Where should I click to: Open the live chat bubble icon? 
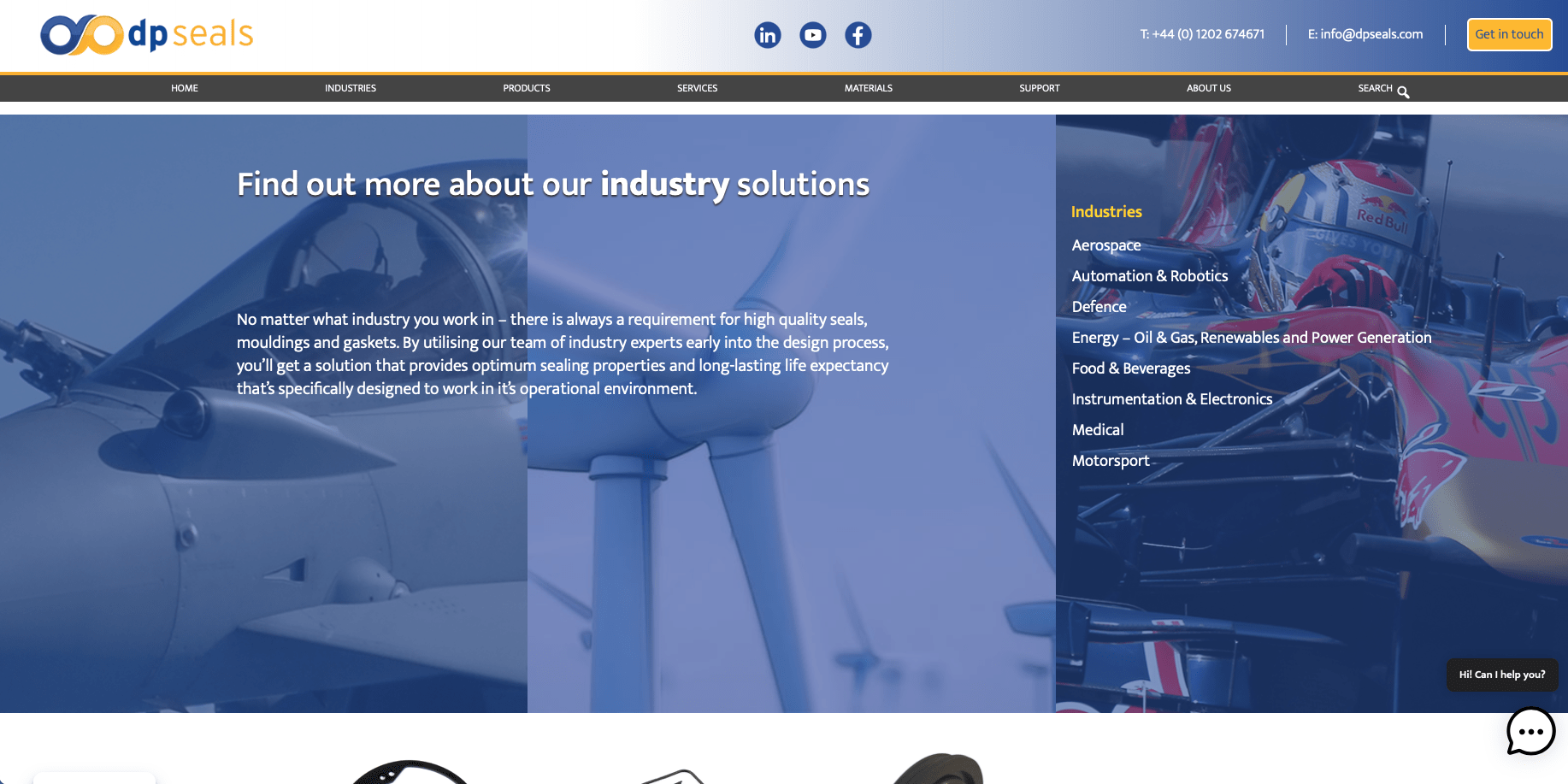[x=1530, y=731]
